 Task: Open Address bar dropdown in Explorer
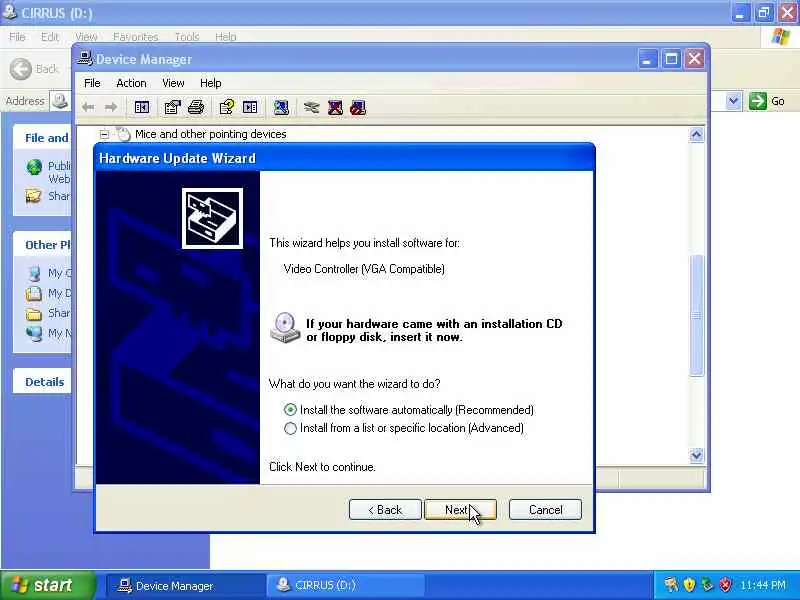click(733, 101)
